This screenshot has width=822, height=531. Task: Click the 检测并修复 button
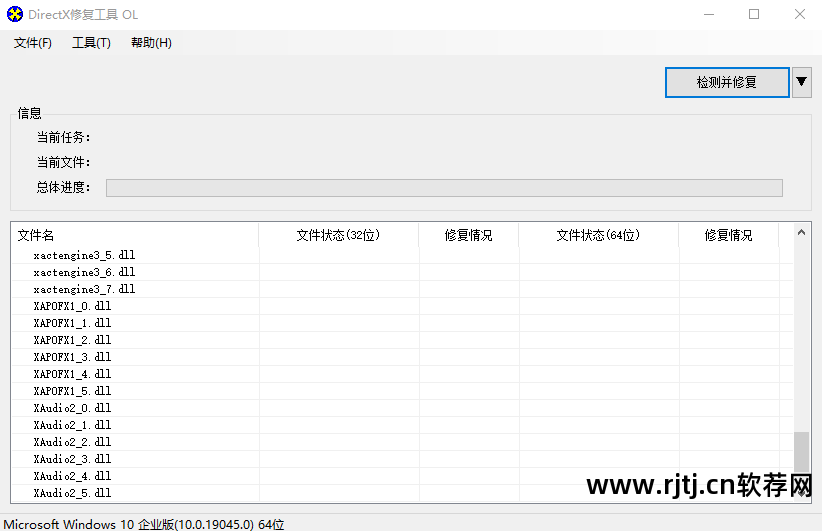727,82
